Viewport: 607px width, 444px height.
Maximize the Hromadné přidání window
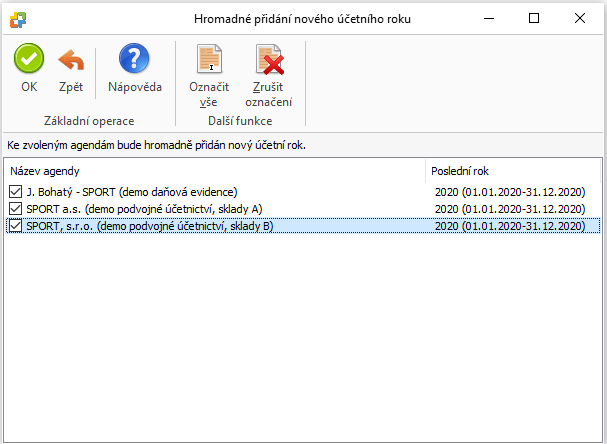(534, 18)
